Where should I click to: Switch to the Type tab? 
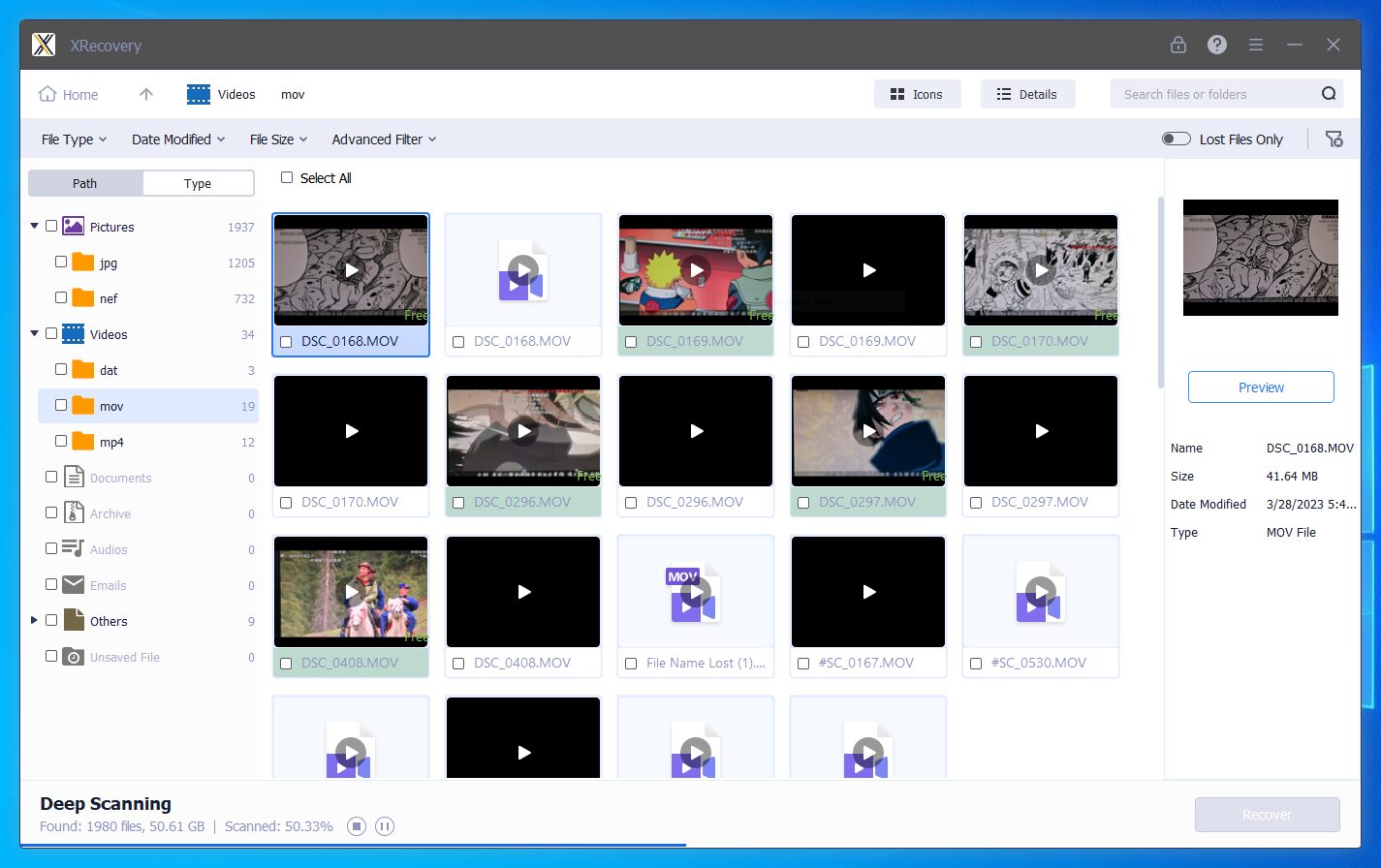pyautogui.click(x=198, y=183)
